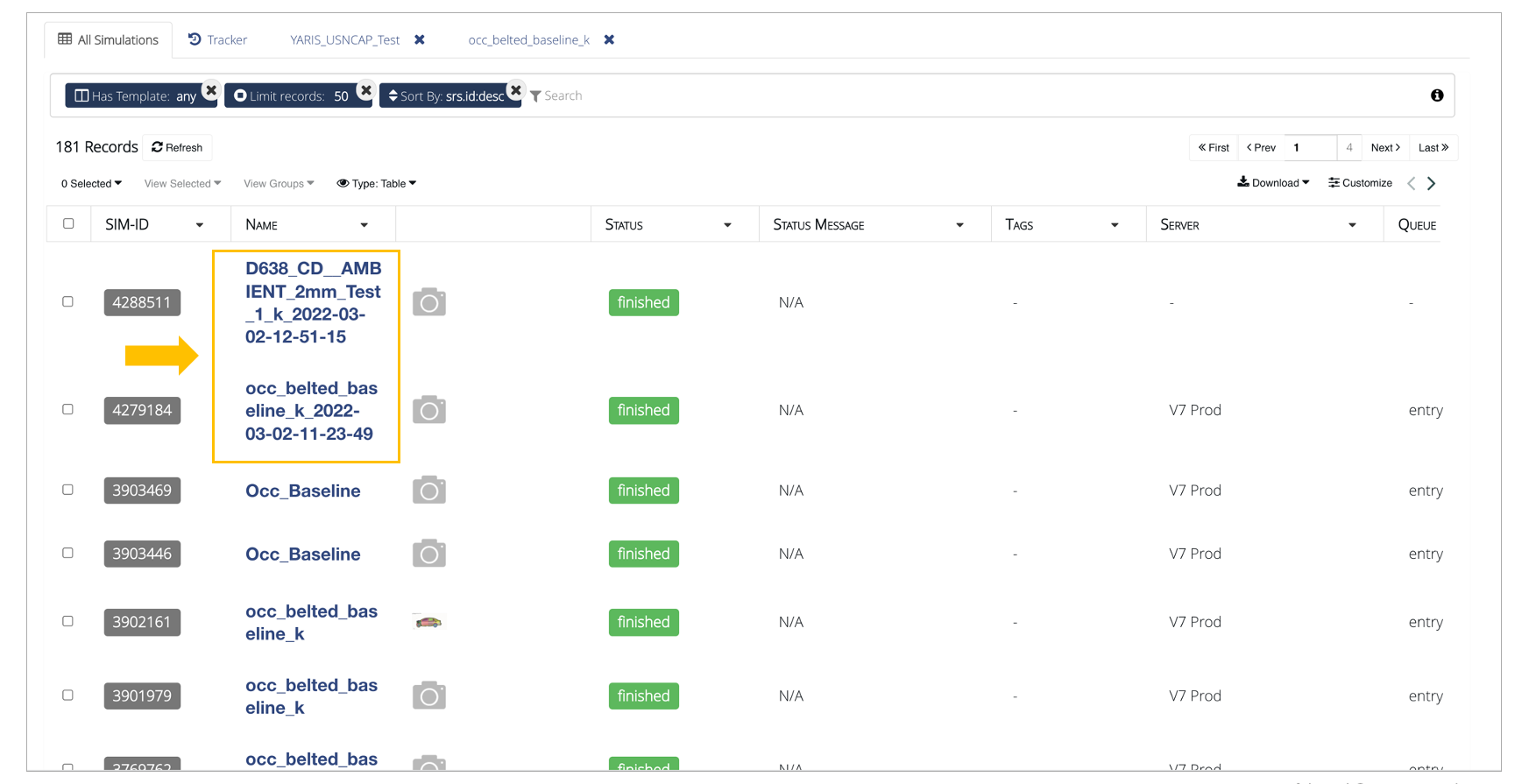Click the info icon in filter bar
The height and width of the screenshot is (784, 1536).
(x=1437, y=95)
